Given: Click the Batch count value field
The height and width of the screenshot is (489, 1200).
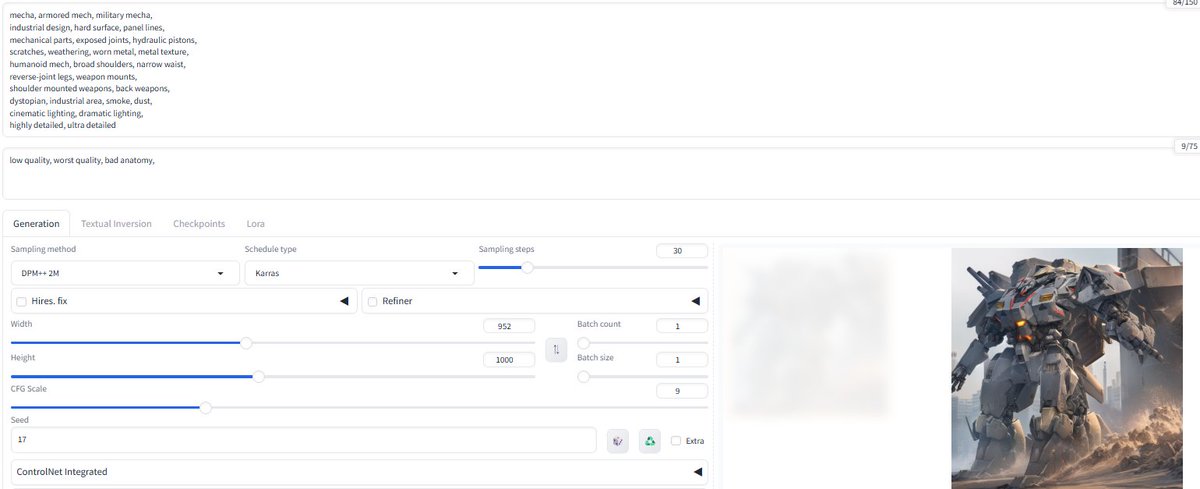Looking at the screenshot, I should point(682,326).
